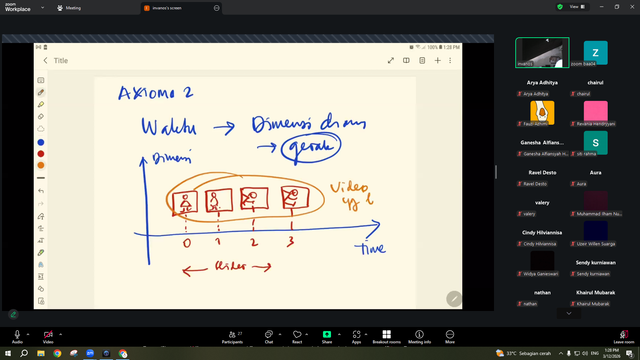
Task: Start sharing with the green Share button
Action: coord(327,337)
